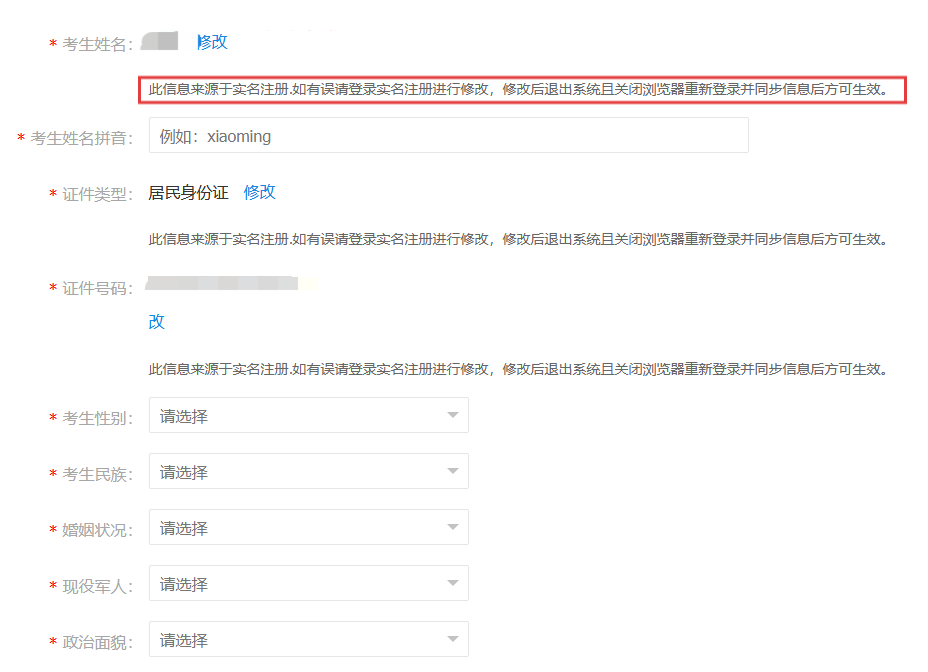Image resolution: width=928 pixels, height=672 pixels.
Task: Click the 此信息来源于实名注册 notice under 考生姓名
Action: 518,89
